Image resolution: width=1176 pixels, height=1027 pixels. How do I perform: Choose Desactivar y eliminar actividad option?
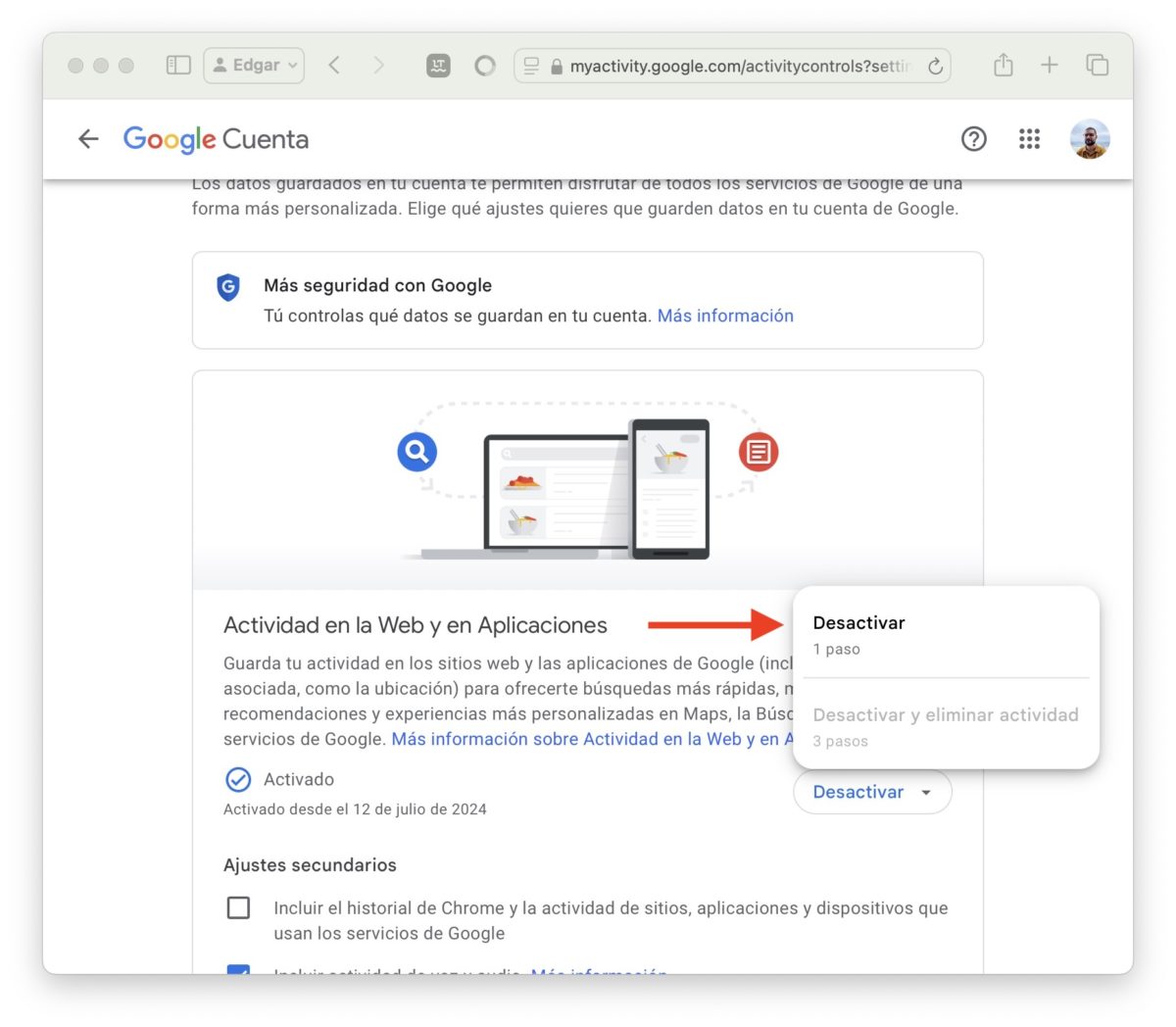(x=946, y=726)
